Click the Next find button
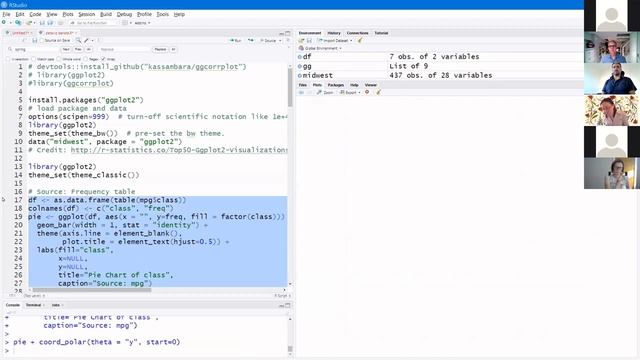This screenshot has height=360, width=640. (66, 49)
